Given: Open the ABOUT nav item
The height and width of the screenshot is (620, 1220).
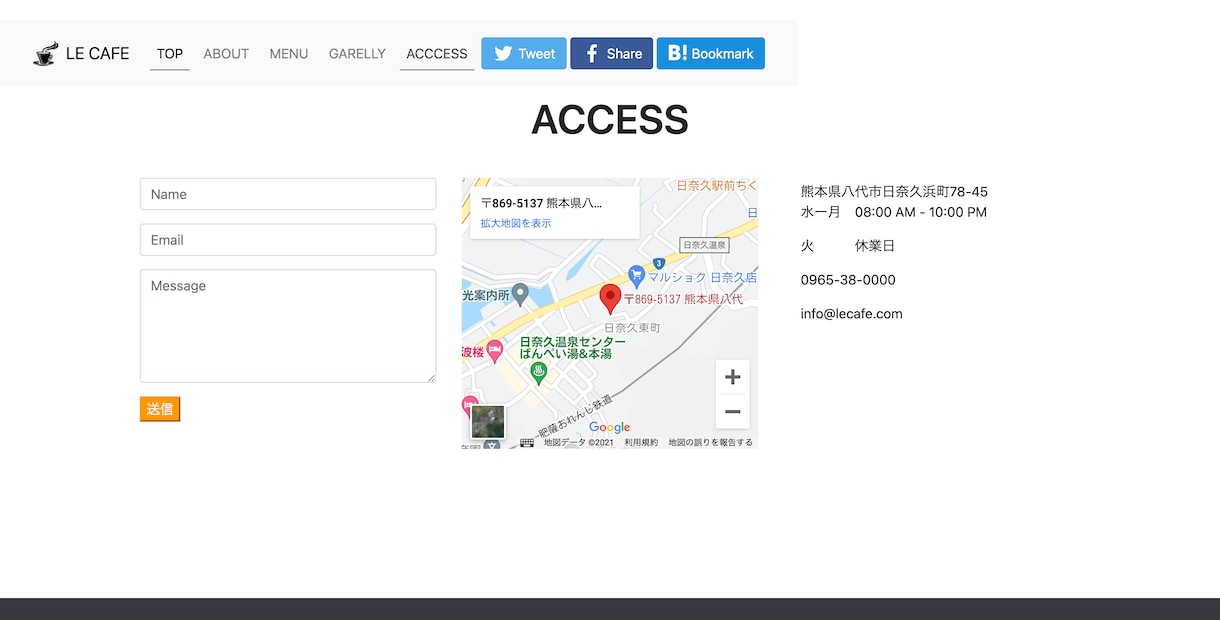Looking at the screenshot, I should coord(226,54).
